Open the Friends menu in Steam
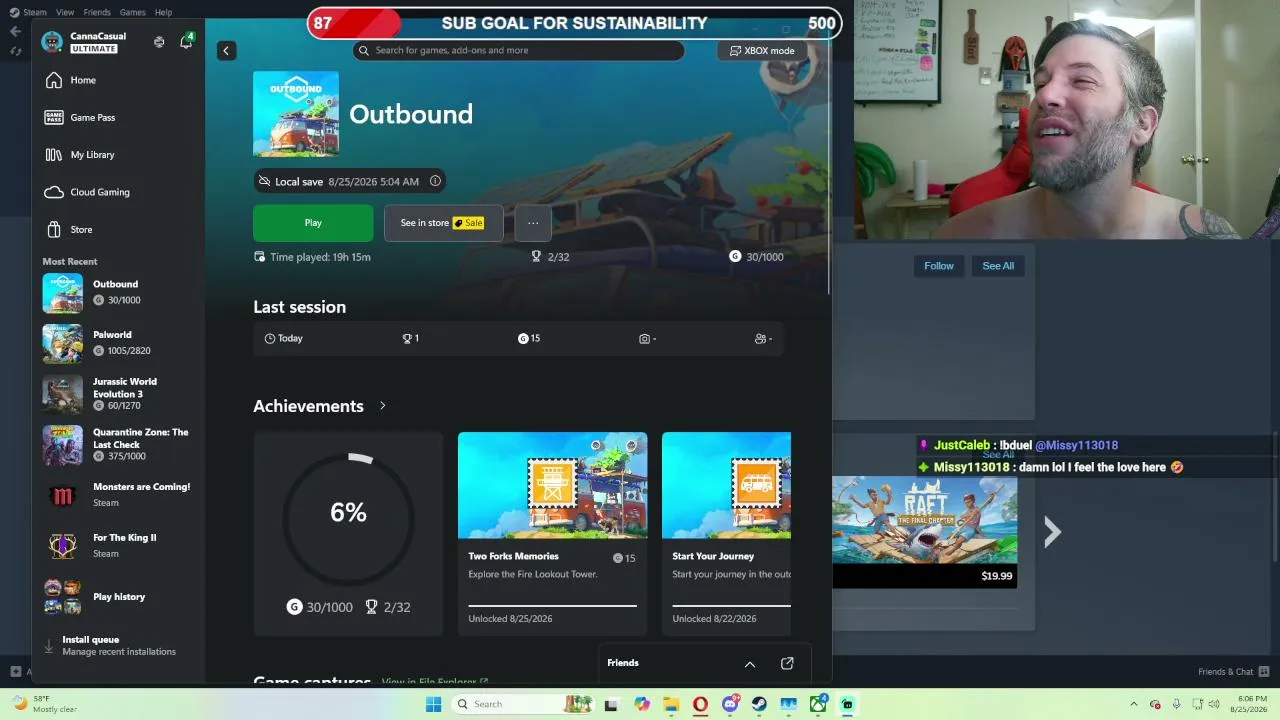The height and width of the screenshot is (720, 1280). tap(97, 12)
